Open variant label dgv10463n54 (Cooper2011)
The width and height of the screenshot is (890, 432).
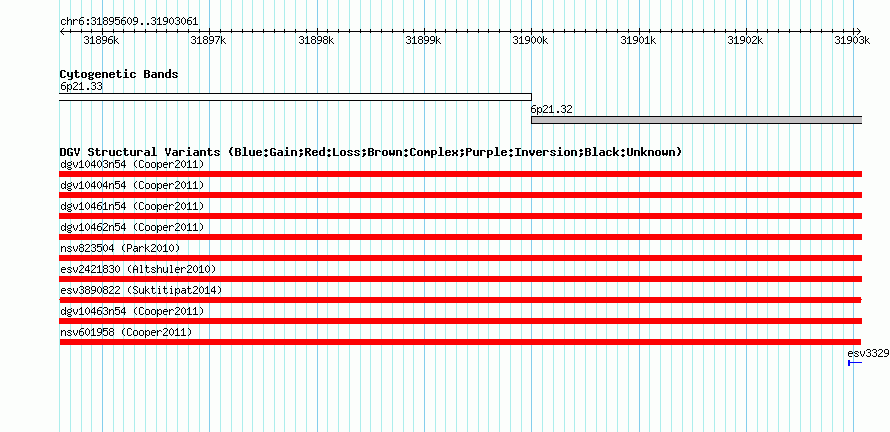[x=132, y=312]
